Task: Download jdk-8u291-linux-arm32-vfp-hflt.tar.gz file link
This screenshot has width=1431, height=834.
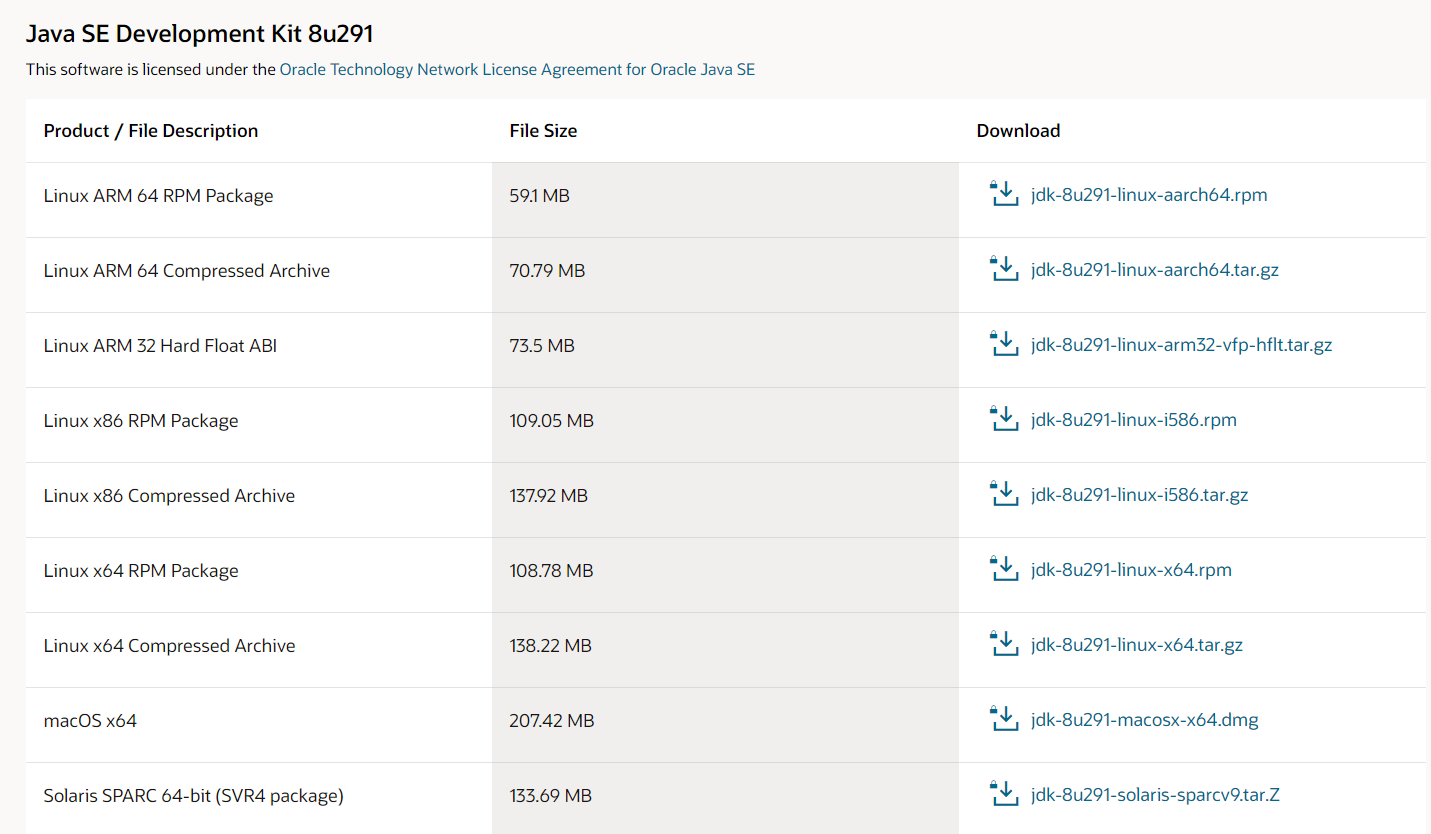Action: [1181, 345]
